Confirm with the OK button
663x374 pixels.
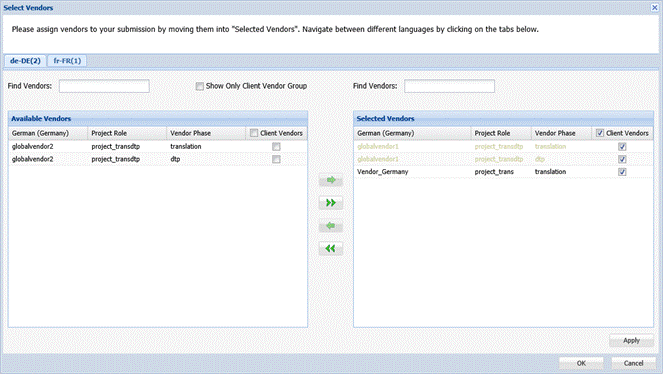point(581,363)
